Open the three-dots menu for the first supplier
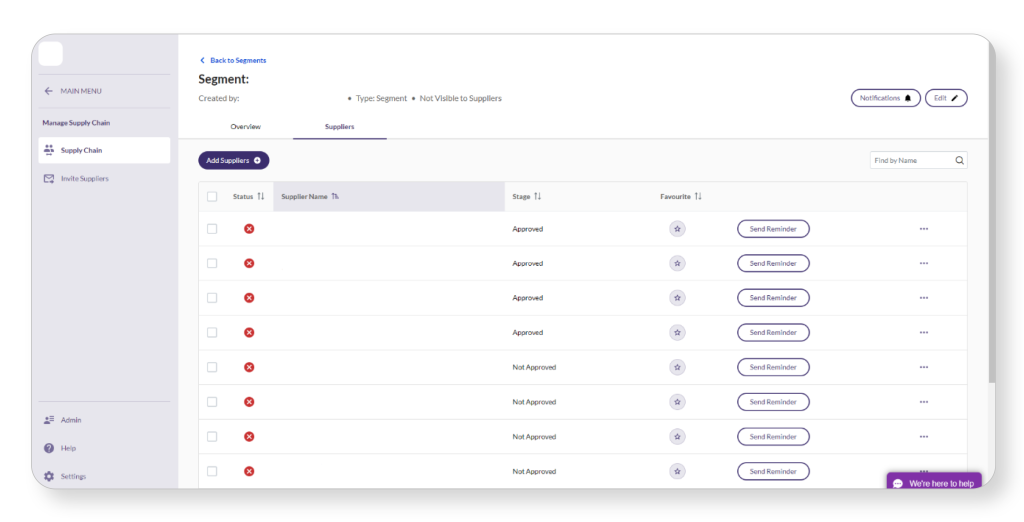1024x522 pixels. (x=923, y=229)
